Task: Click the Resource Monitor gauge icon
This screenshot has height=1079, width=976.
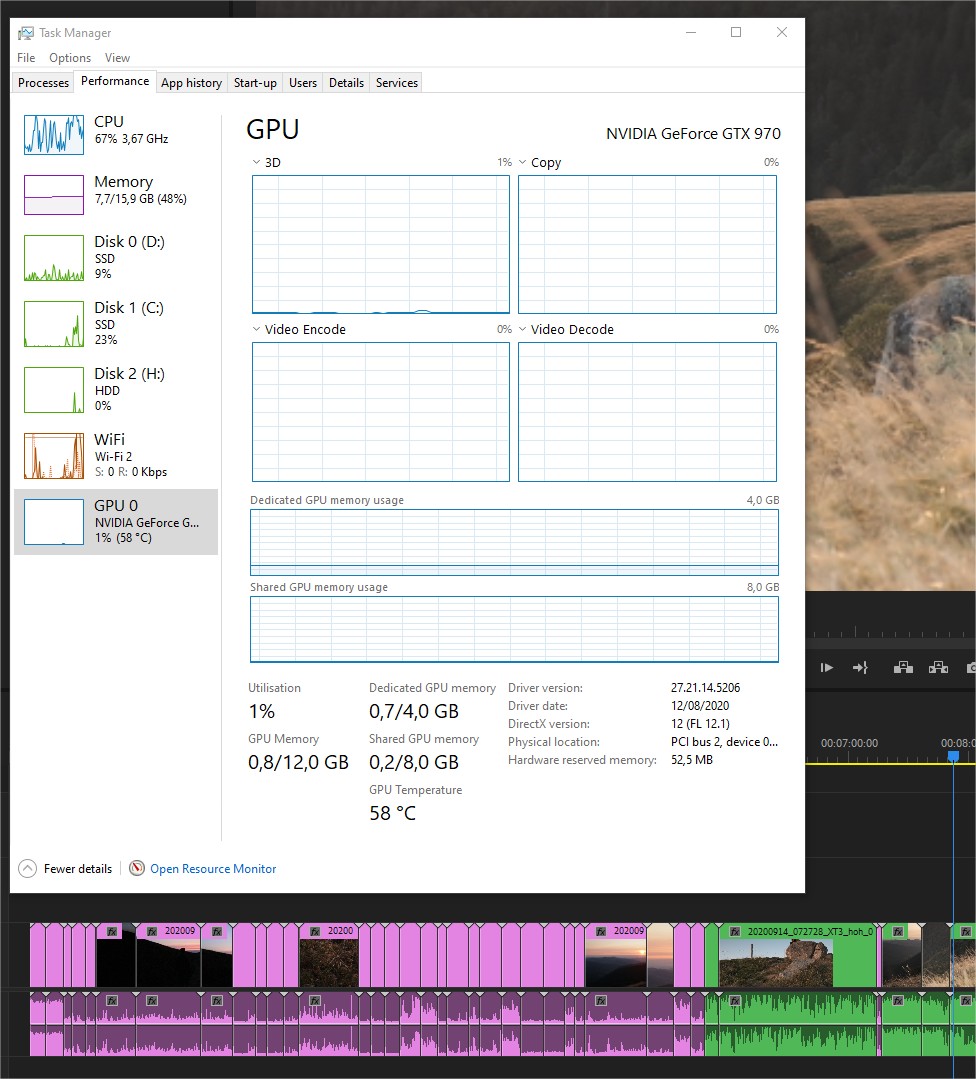Action: [x=137, y=868]
